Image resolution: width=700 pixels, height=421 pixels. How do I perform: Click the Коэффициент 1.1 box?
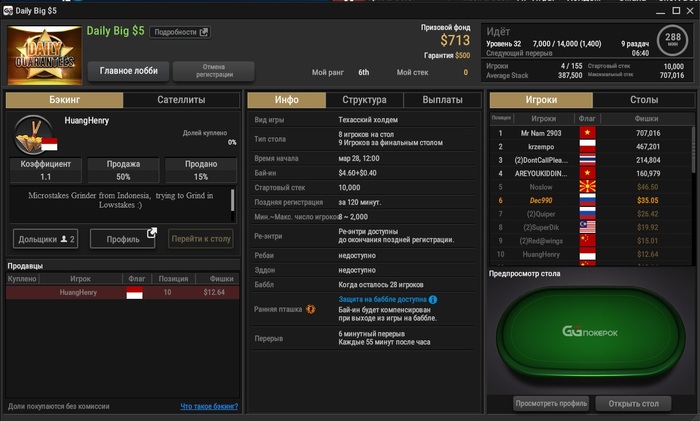[x=46, y=170]
